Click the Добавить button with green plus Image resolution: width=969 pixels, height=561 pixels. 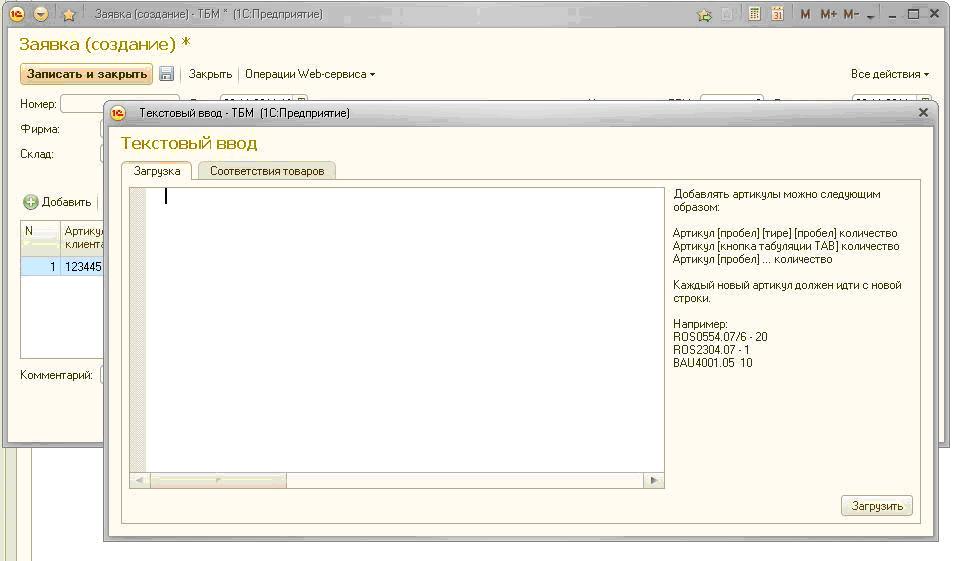(x=57, y=202)
